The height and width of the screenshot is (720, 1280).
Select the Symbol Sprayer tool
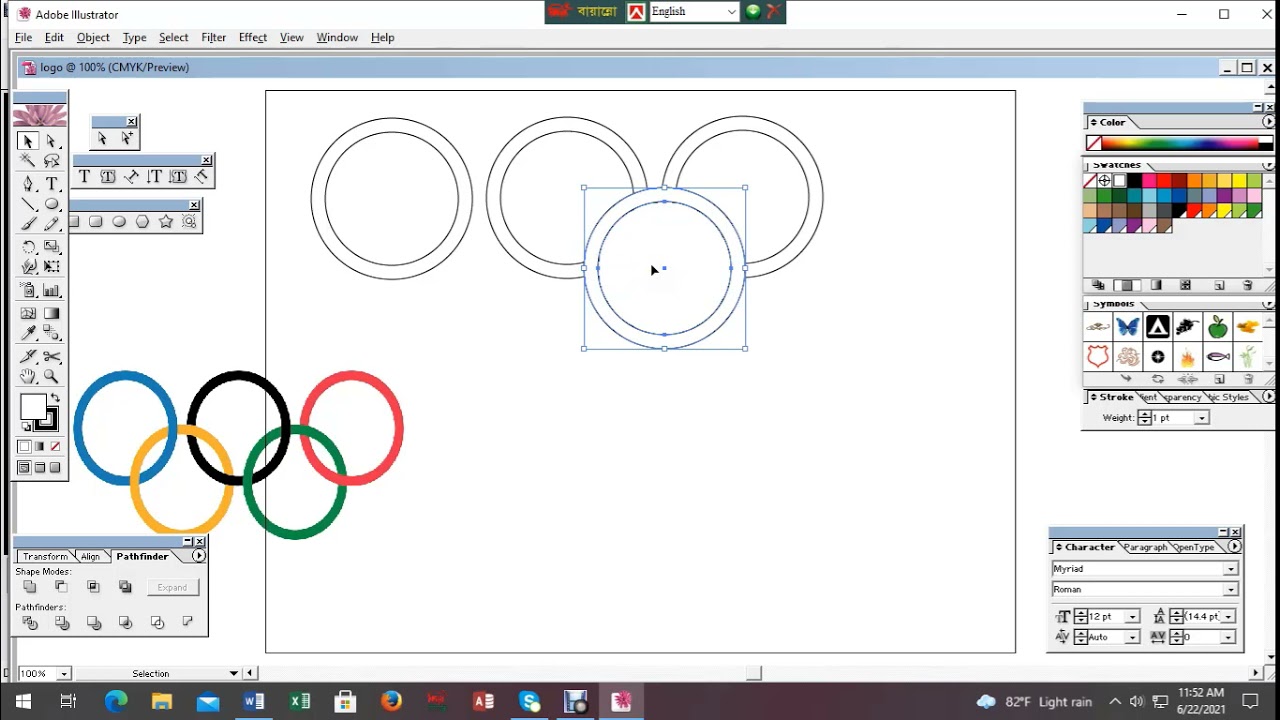(28, 290)
